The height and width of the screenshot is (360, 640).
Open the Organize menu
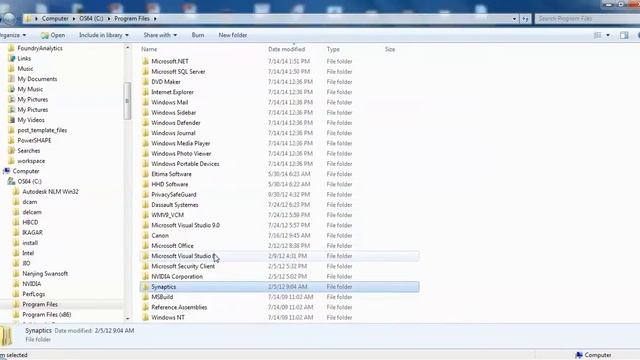[x=13, y=35]
